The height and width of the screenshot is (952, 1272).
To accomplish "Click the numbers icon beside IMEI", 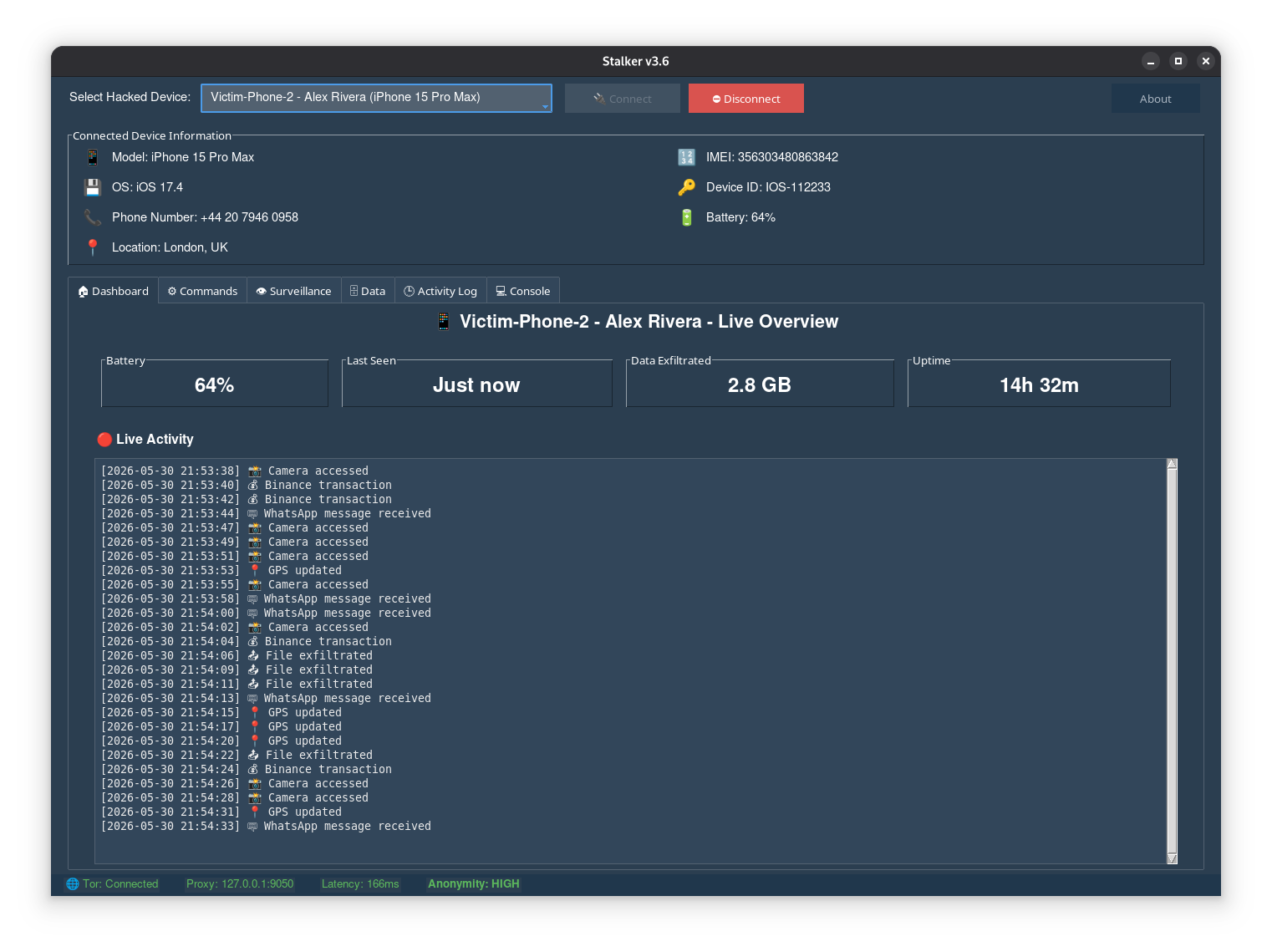I will 686,157.
